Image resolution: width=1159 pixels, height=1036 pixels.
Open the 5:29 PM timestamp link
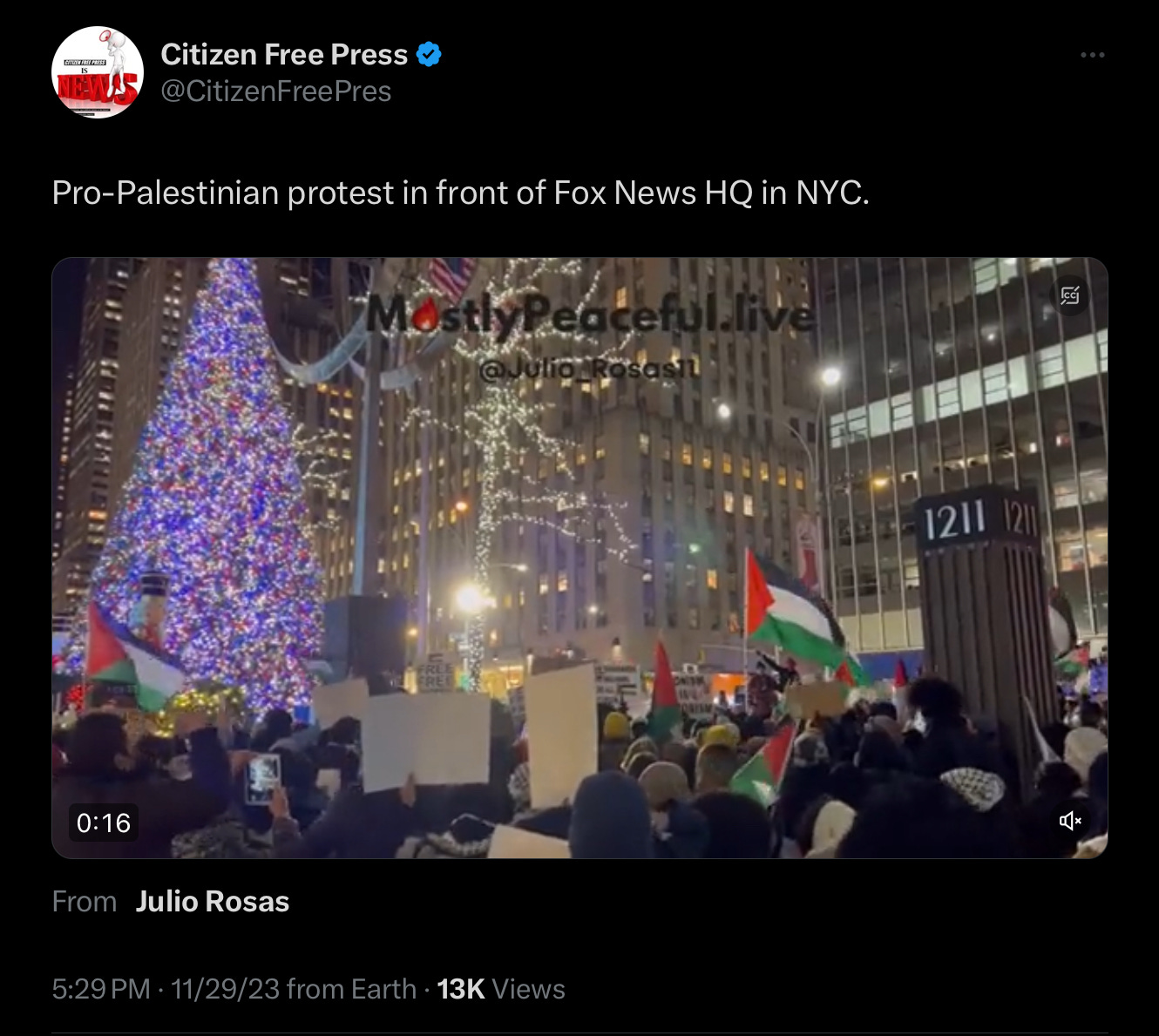point(101,989)
